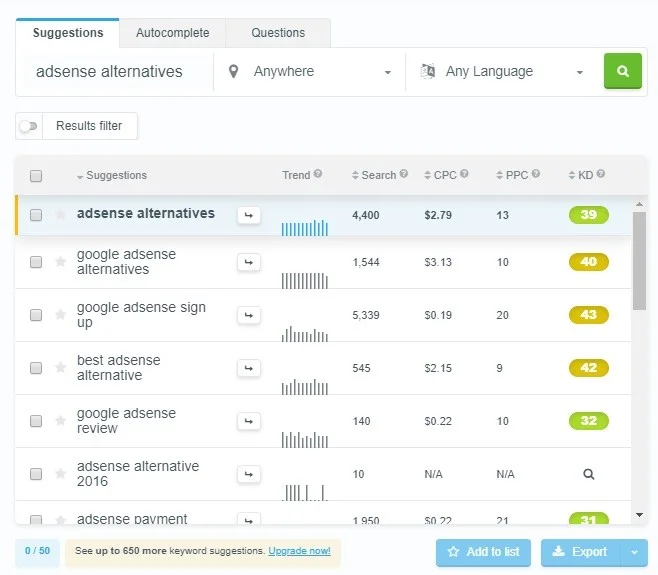This screenshot has height=575, width=658.
Task: Check the adsense alternative 2016 checkbox
Action: click(x=36, y=474)
